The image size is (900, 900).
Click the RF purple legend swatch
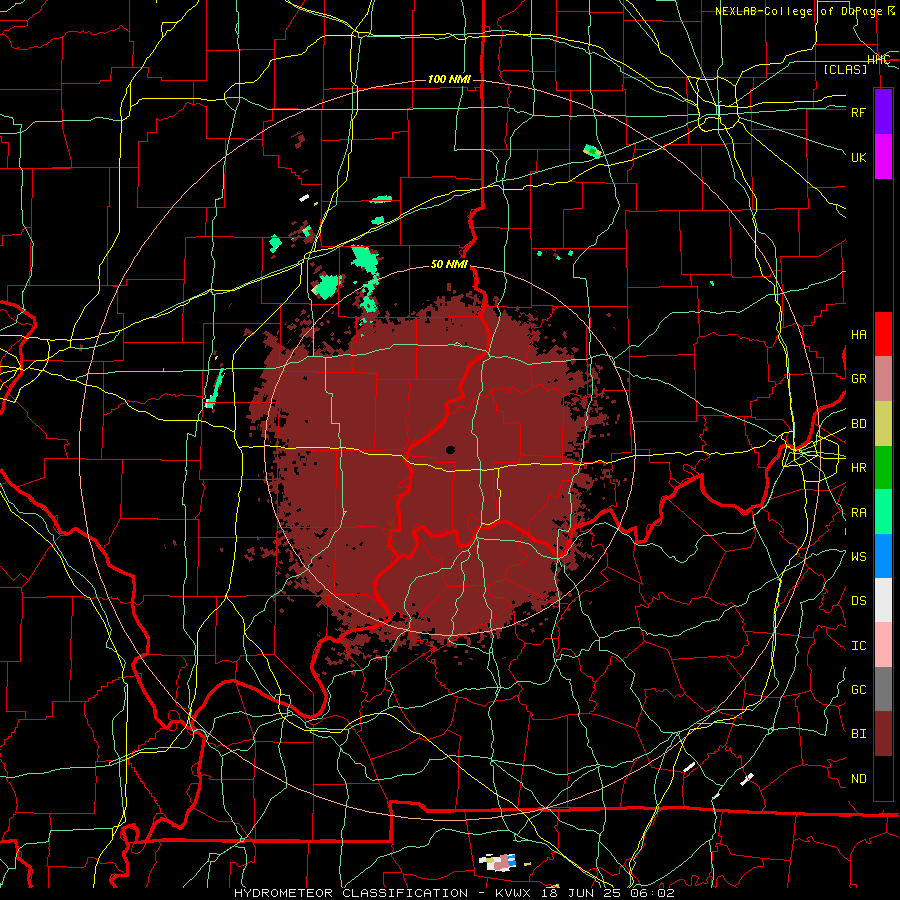(883, 112)
